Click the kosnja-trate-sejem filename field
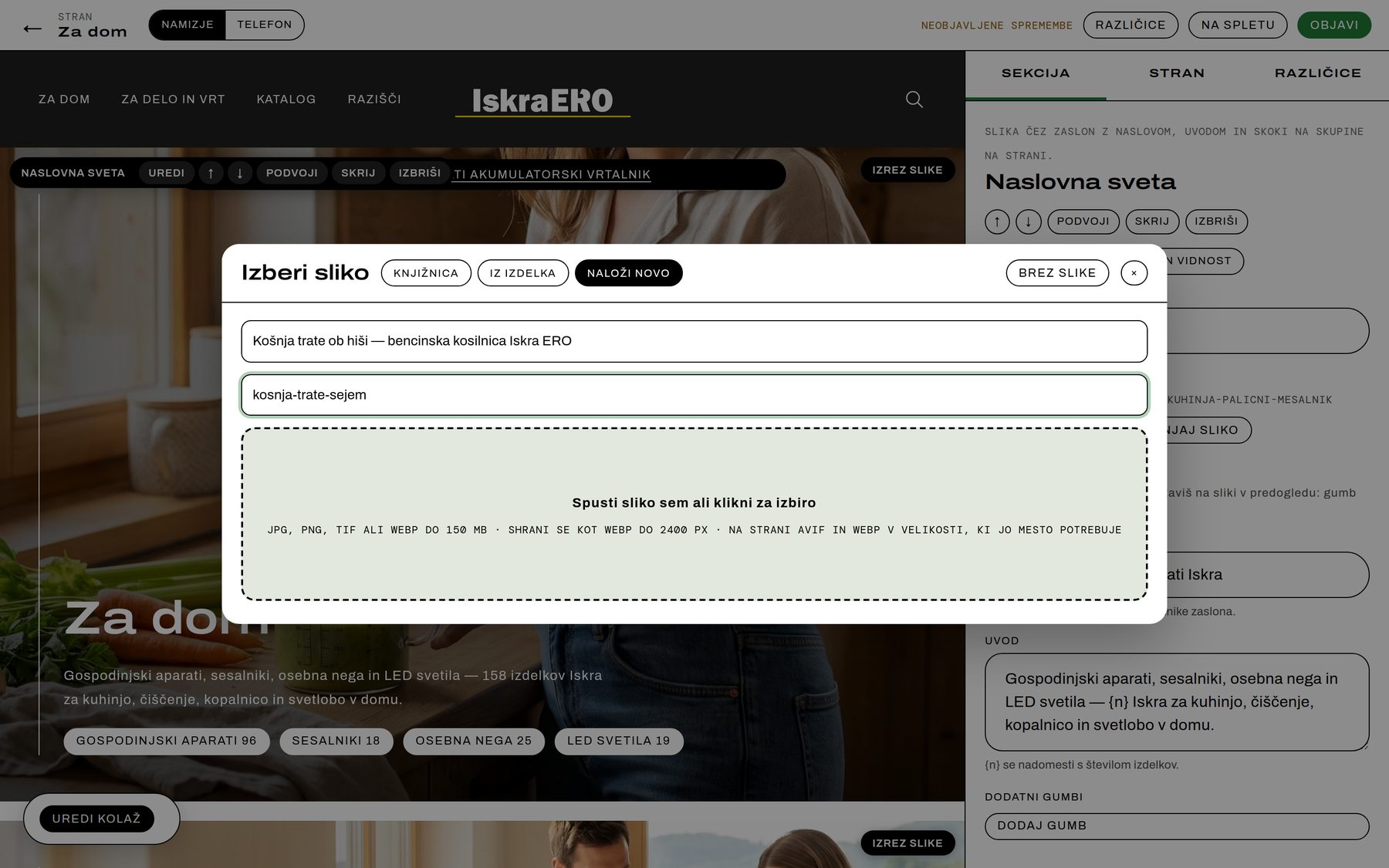Screen dimensions: 1389x868 (694, 395)
